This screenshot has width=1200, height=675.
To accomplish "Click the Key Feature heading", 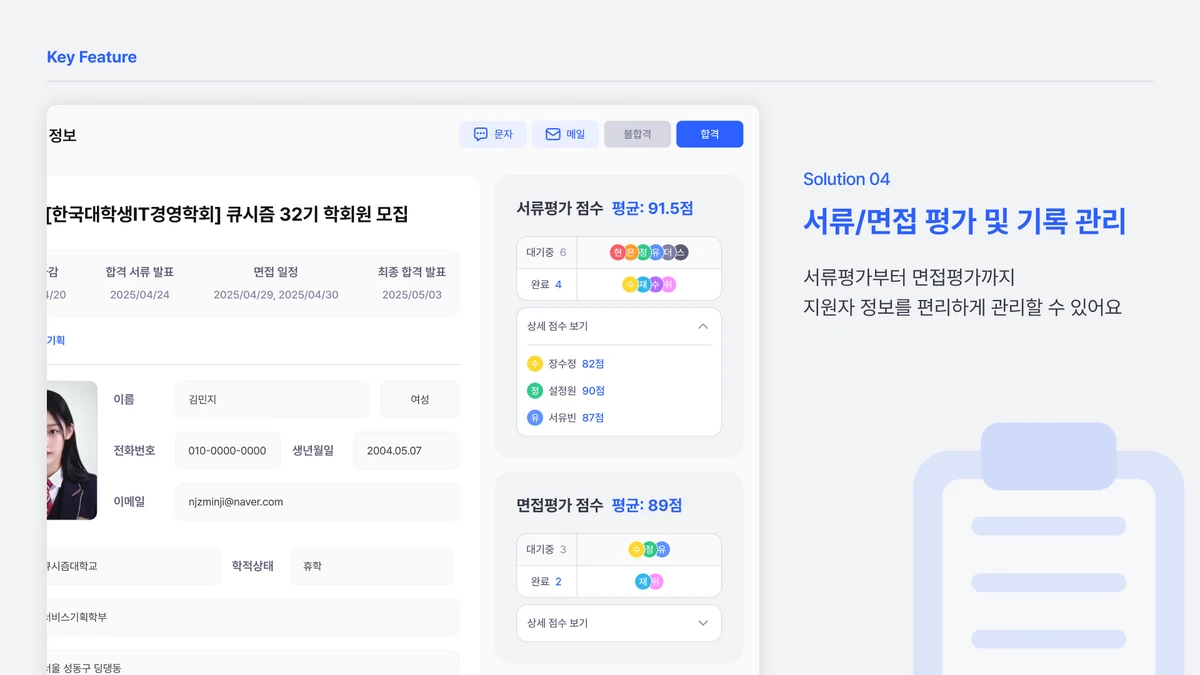I will (x=92, y=57).
